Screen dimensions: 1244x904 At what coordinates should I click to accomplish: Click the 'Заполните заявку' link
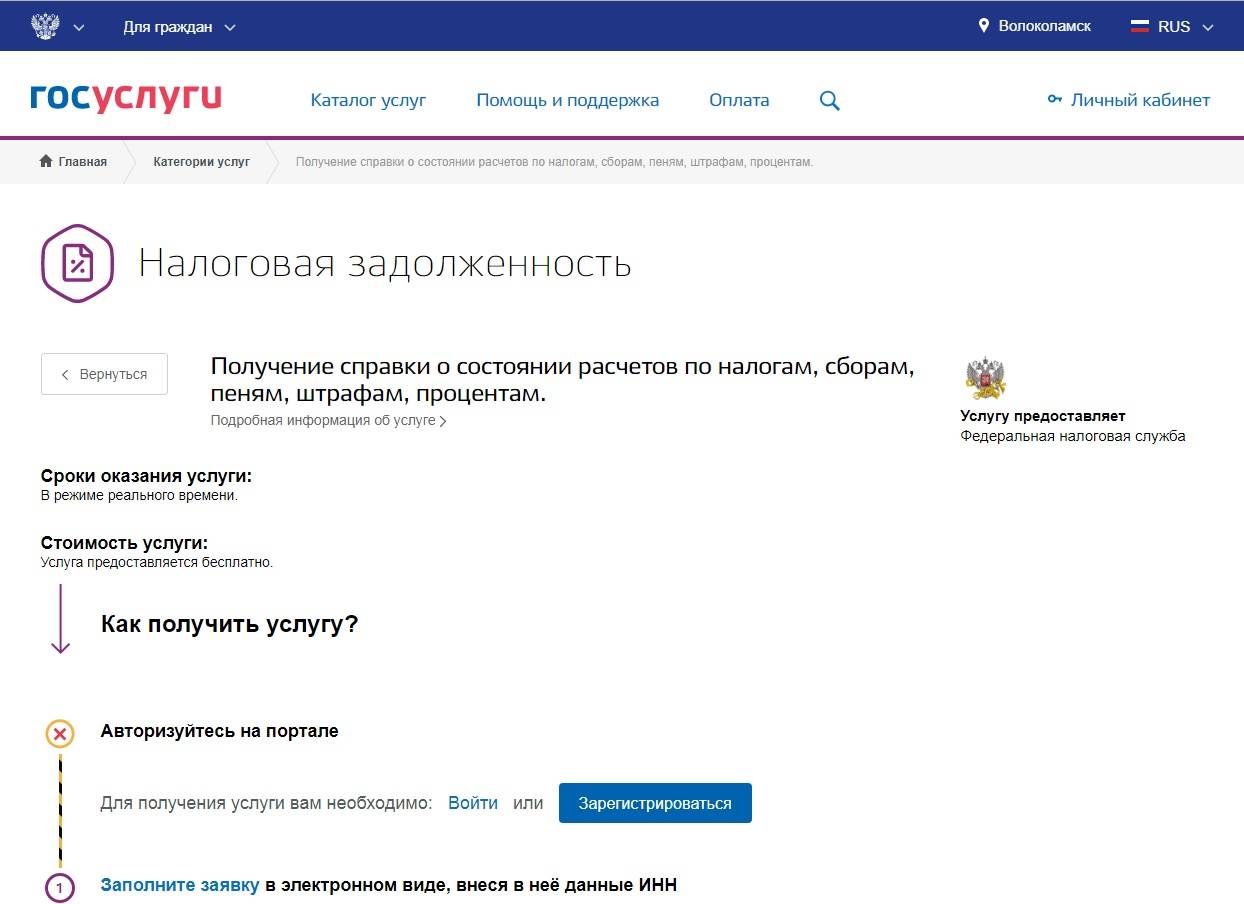tap(180, 885)
